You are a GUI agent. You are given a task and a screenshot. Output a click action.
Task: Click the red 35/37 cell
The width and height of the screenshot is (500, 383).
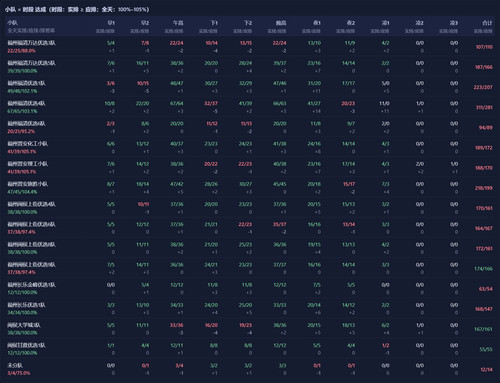280,224
